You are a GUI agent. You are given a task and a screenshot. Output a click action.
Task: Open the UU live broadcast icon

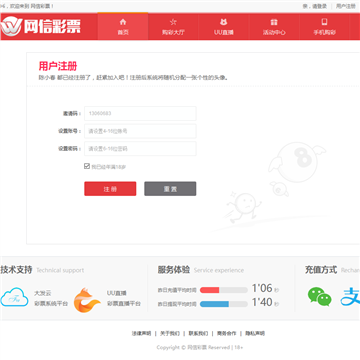224,22
